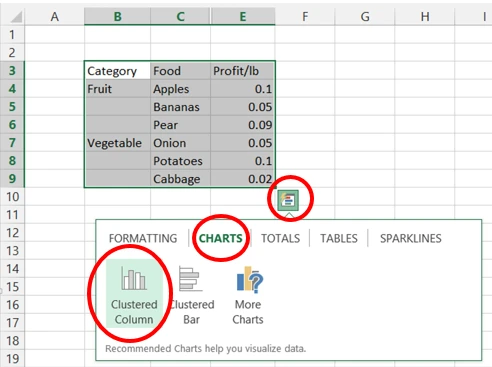Click the 'Cabbage' cell
This screenshot has width=492, height=367.
[180, 179]
